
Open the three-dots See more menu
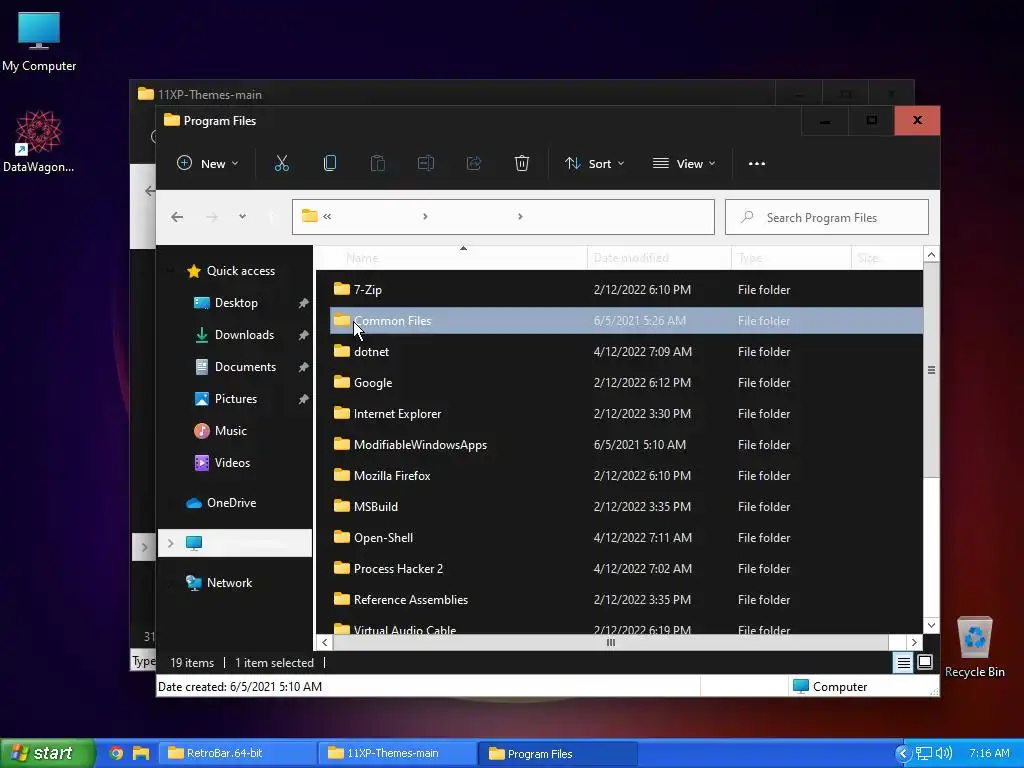coord(757,164)
